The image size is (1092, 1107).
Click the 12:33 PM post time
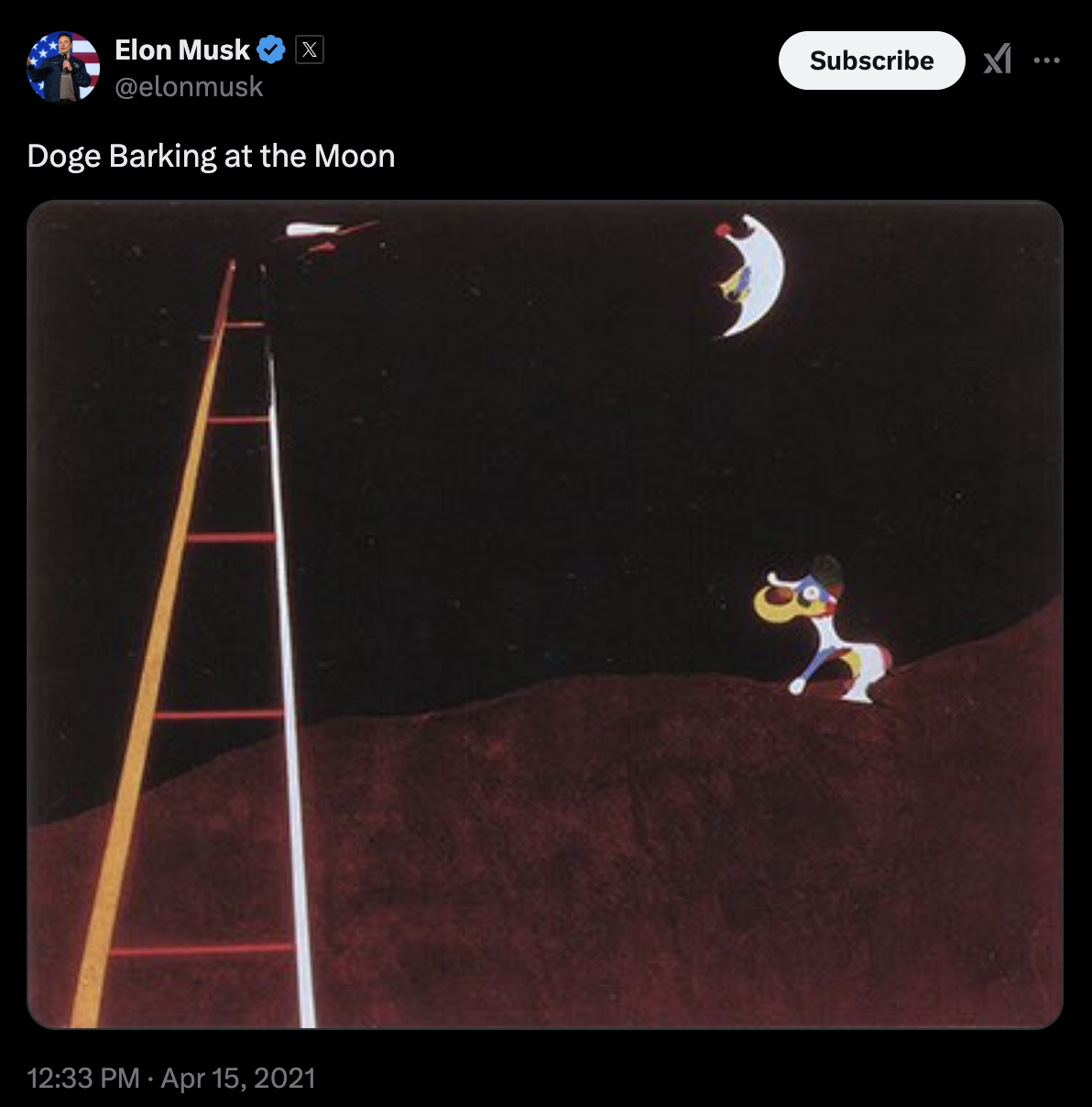click(x=83, y=1078)
